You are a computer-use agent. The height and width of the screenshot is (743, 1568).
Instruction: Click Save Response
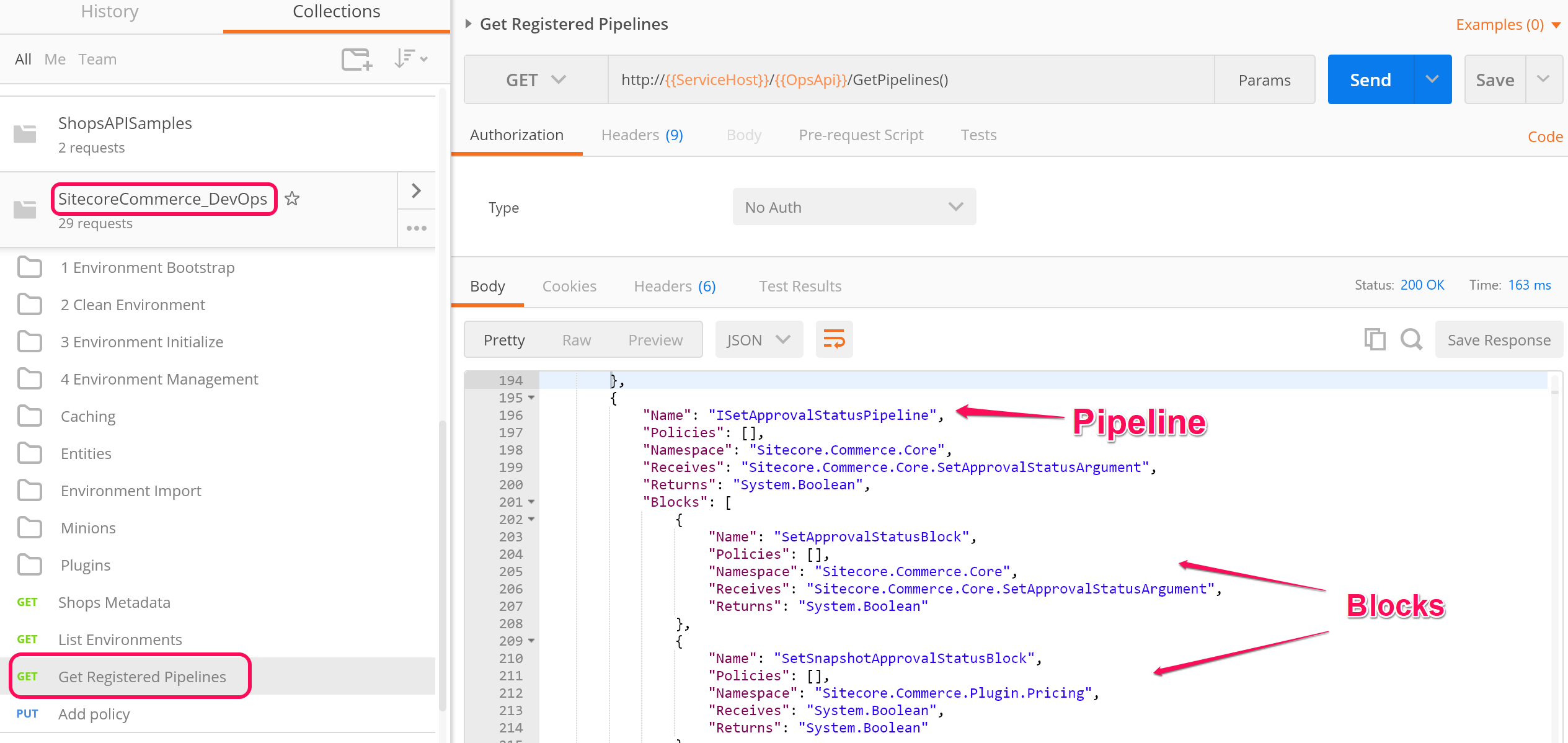(1499, 339)
